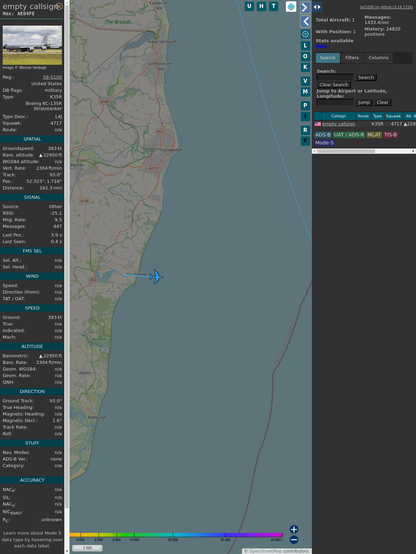Click the I map button
This screenshot has height=554, width=416.
click(305, 116)
